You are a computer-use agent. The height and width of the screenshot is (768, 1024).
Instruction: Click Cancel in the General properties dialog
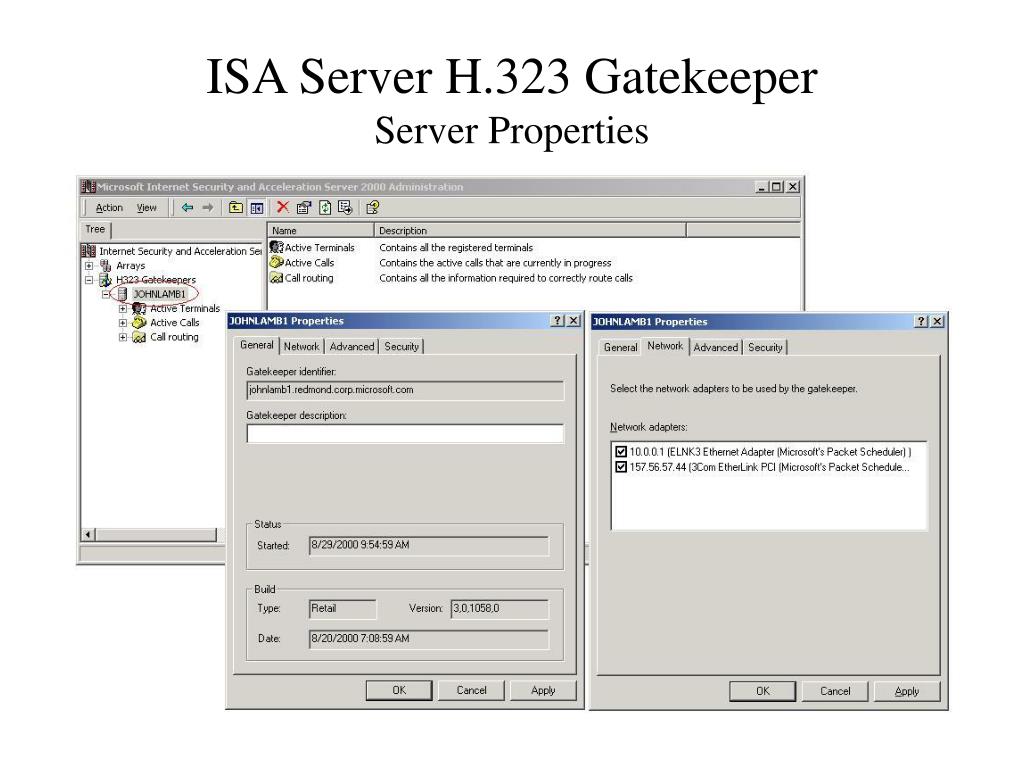coord(472,690)
